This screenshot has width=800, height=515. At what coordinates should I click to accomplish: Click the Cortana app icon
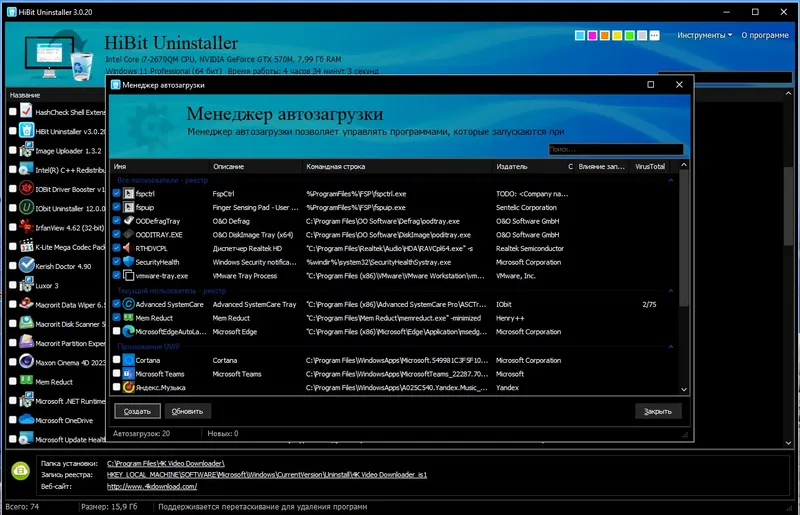[129, 360]
